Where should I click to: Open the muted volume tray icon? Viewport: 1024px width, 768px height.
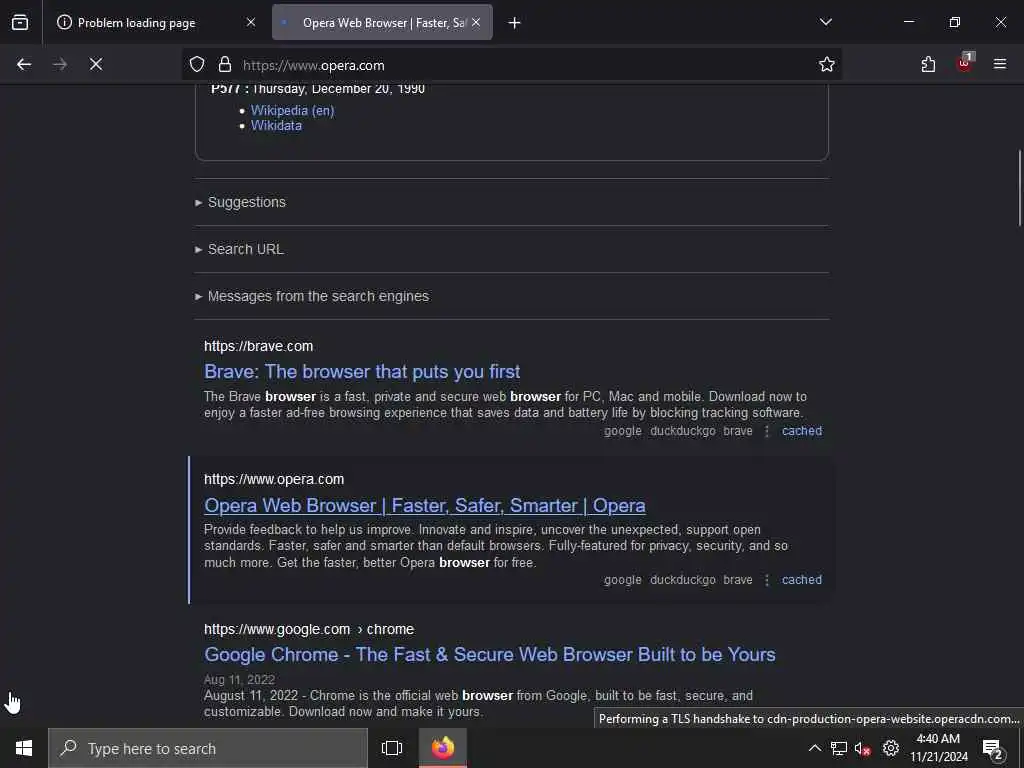(863, 748)
